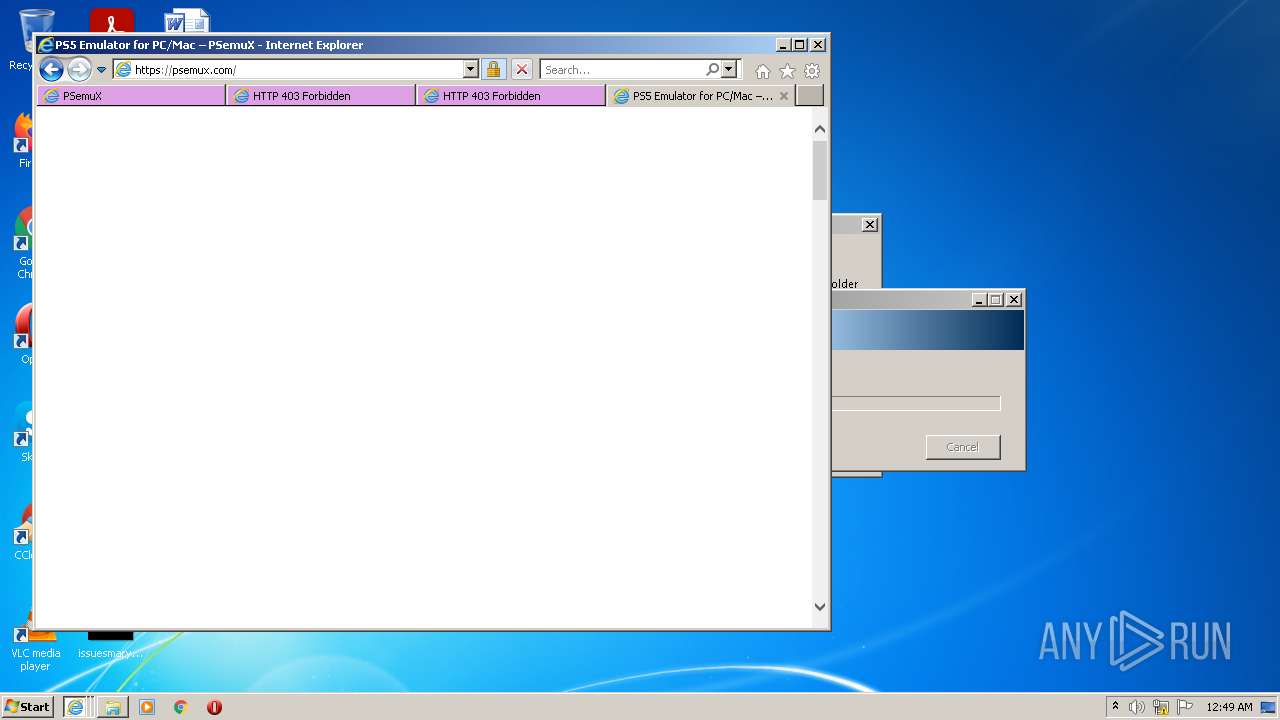Open the recent pages dropdown arrow
The width and height of the screenshot is (1280, 720).
point(101,70)
